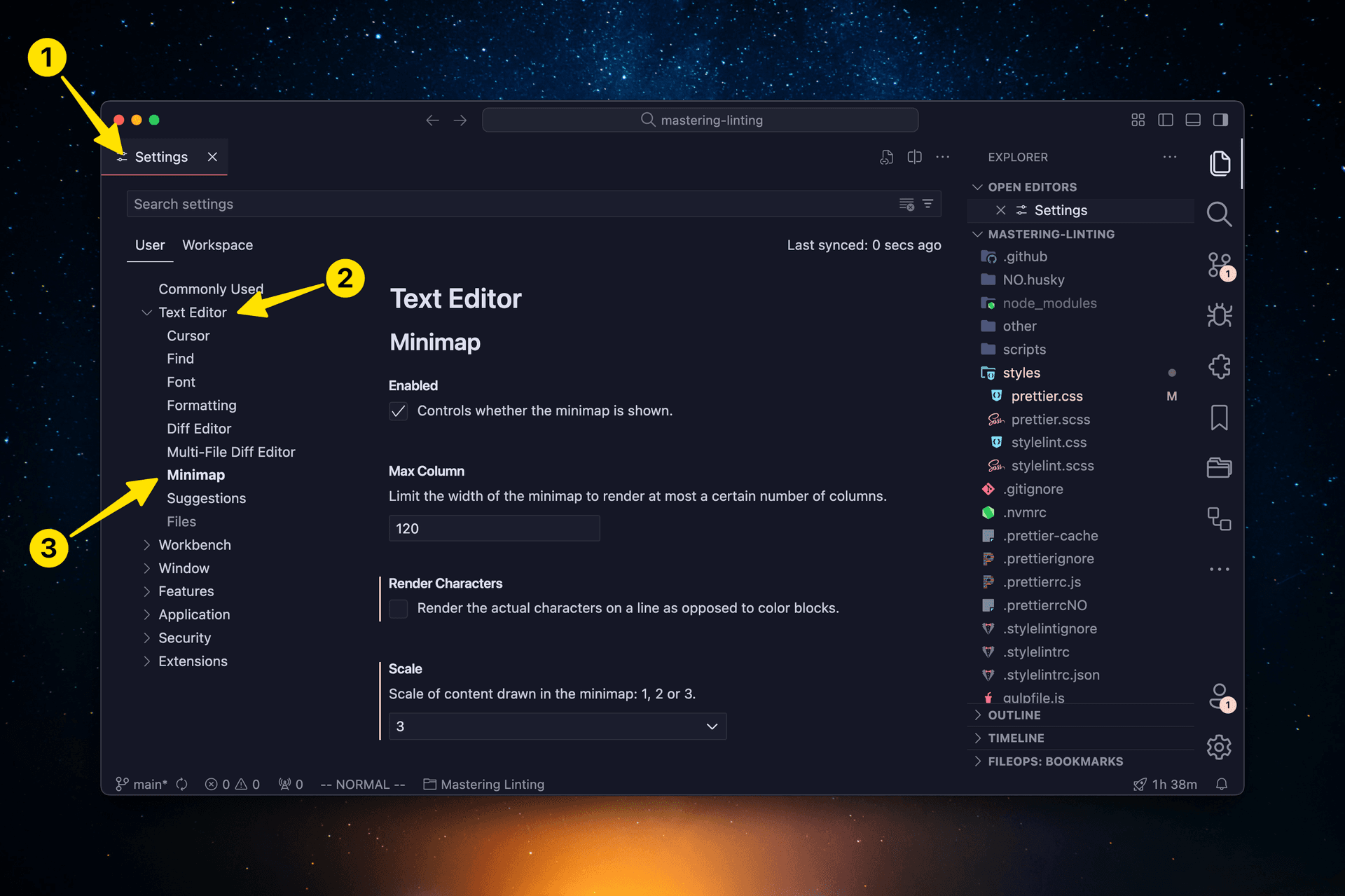The width and height of the screenshot is (1345, 896).
Task: Open the Search view in the activity bar
Action: [1219, 214]
